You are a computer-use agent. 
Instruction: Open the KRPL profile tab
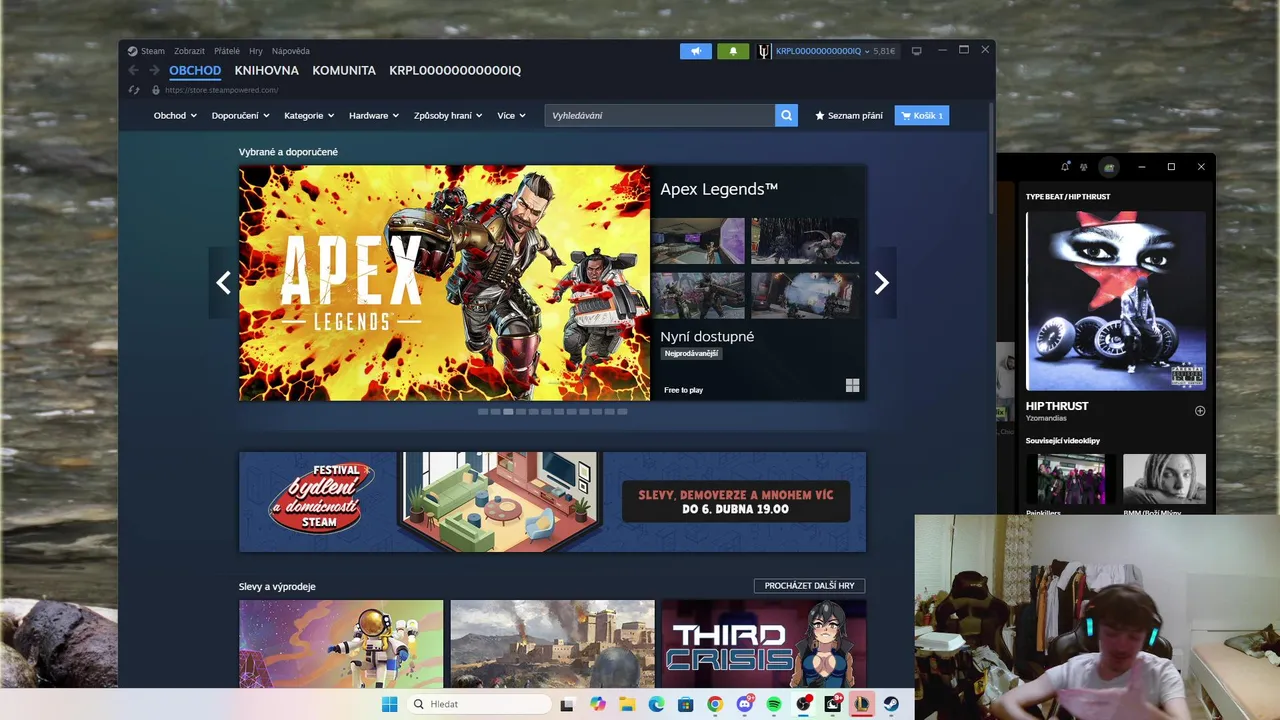pos(455,70)
